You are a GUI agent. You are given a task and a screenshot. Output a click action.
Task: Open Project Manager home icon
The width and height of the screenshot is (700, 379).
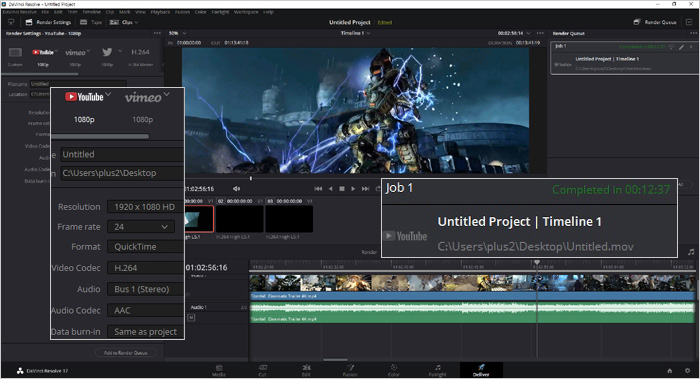tap(669, 371)
